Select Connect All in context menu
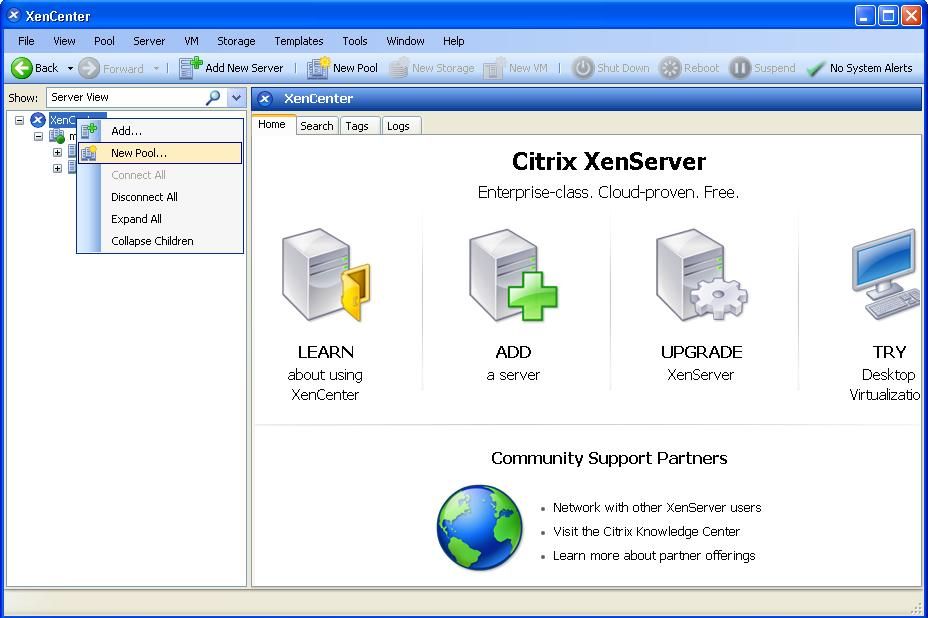The image size is (928, 618). click(160, 175)
